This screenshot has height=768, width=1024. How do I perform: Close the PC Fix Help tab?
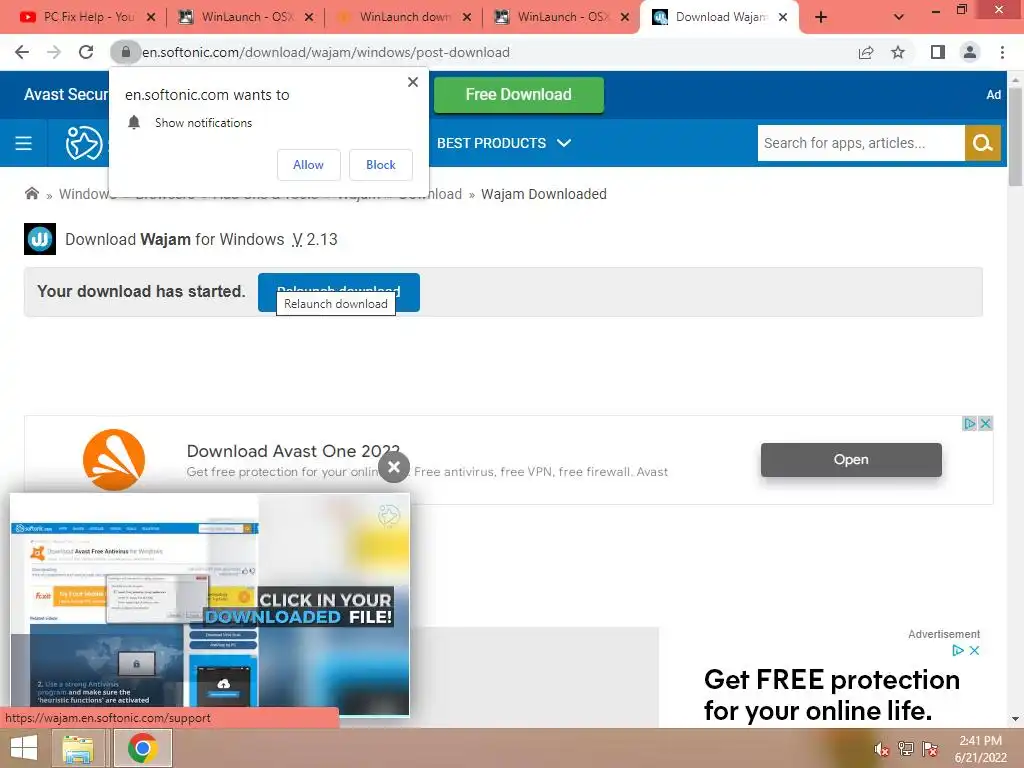pyautogui.click(x=151, y=17)
